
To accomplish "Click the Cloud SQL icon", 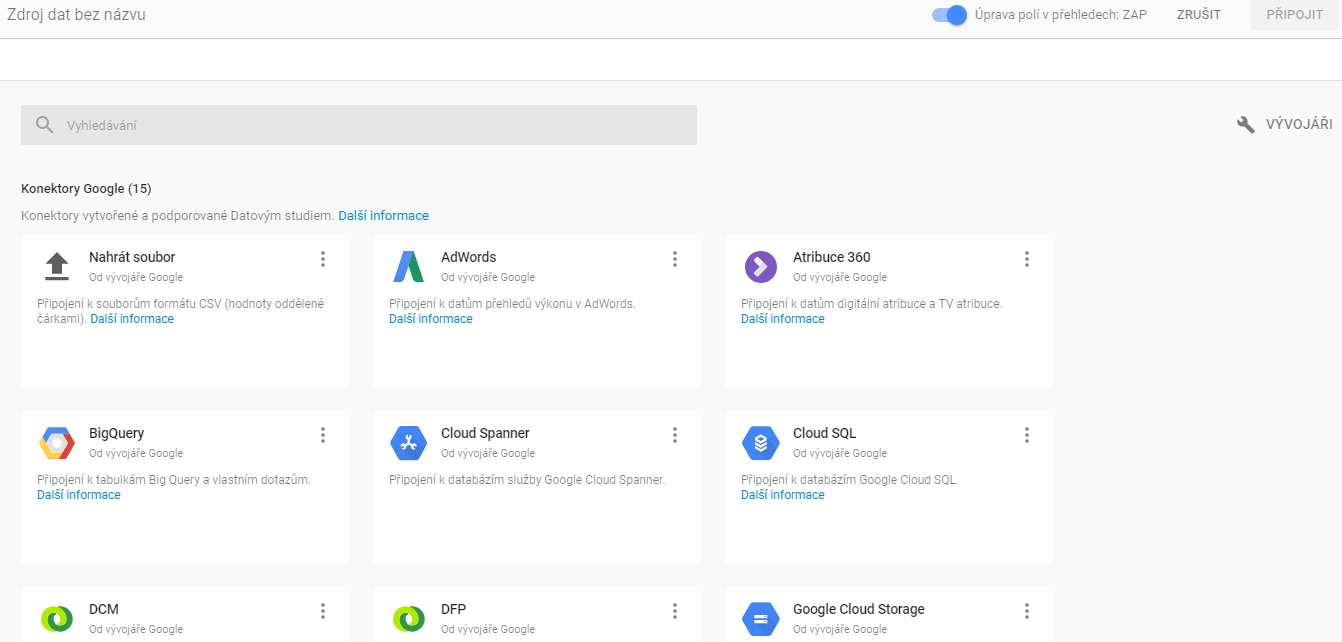I will (761, 443).
